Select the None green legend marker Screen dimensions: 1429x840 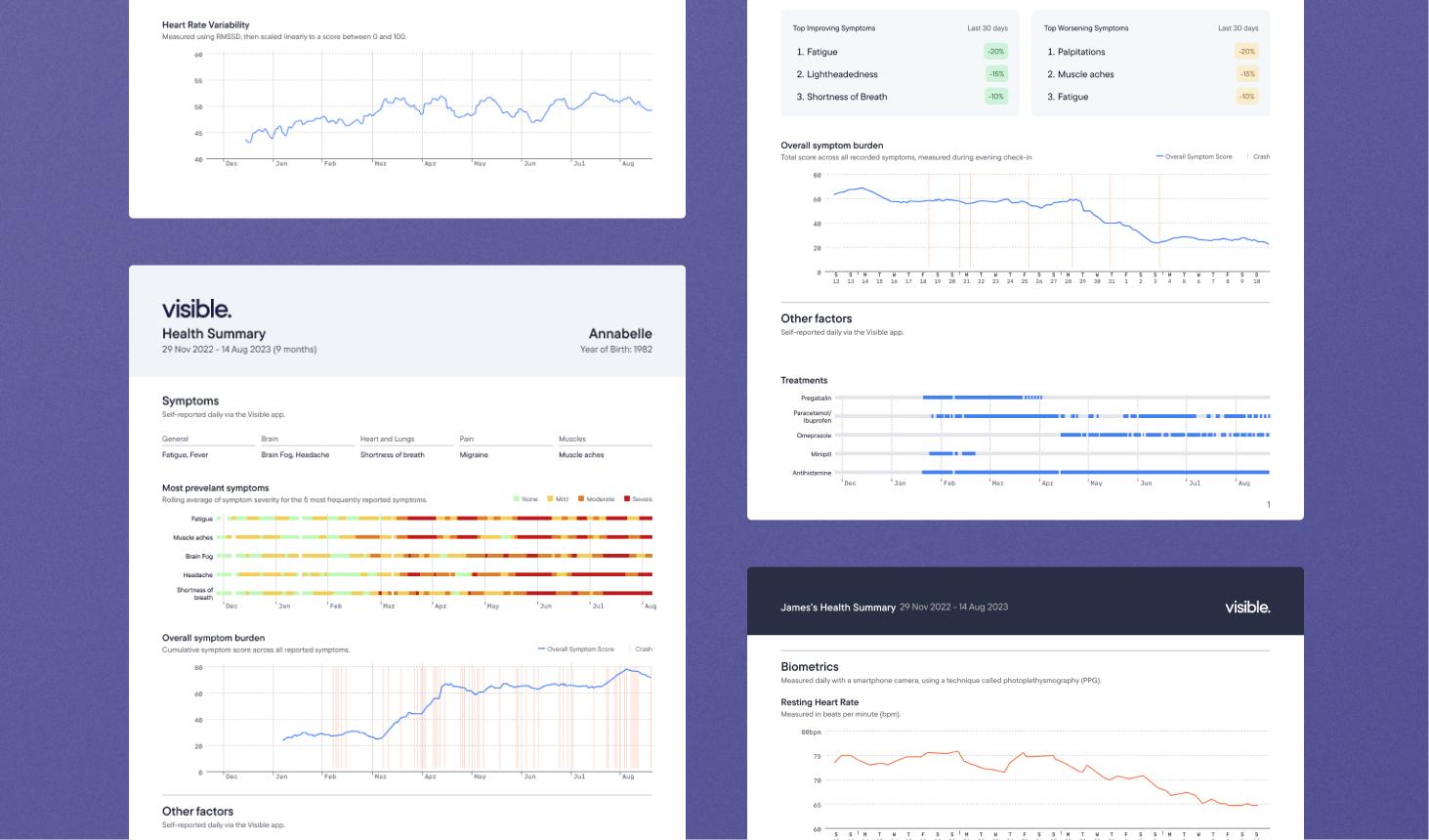[x=517, y=499]
